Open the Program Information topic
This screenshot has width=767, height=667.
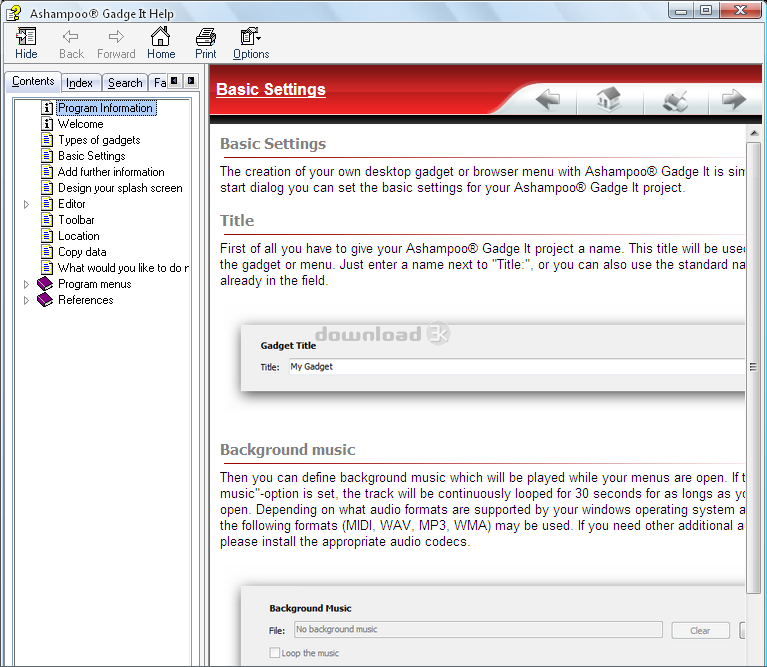[x=106, y=108]
